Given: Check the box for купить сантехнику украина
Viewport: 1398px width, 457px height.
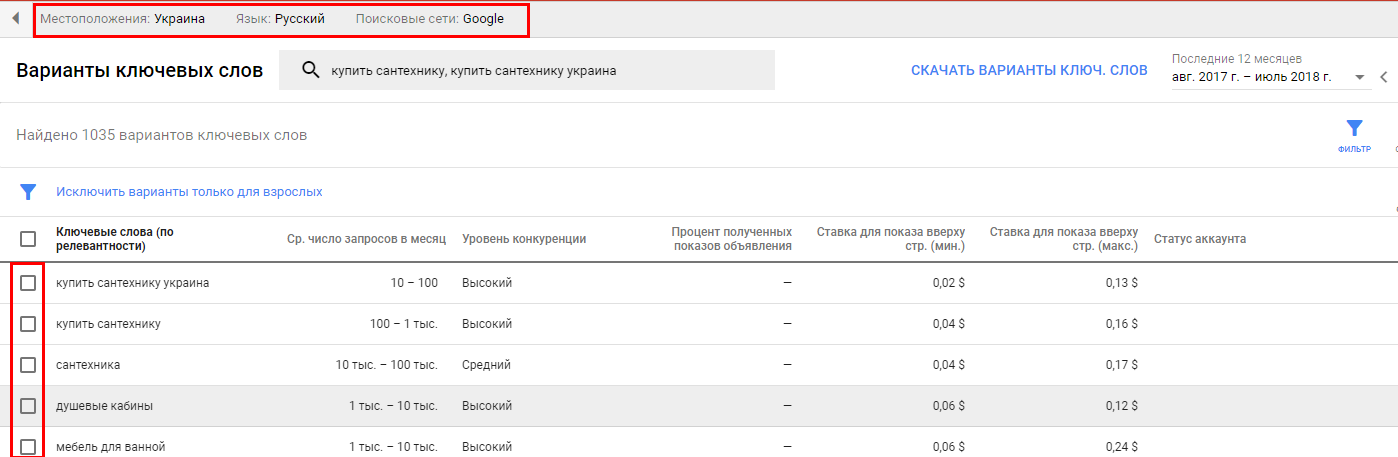Looking at the screenshot, I should (x=28, y=283).
